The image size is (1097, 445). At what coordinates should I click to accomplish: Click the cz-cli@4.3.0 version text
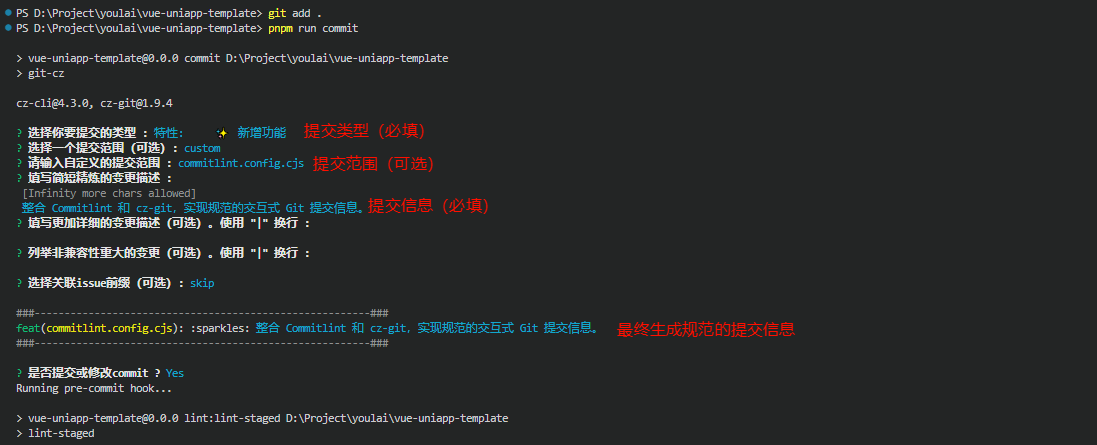tap(54, 103)
